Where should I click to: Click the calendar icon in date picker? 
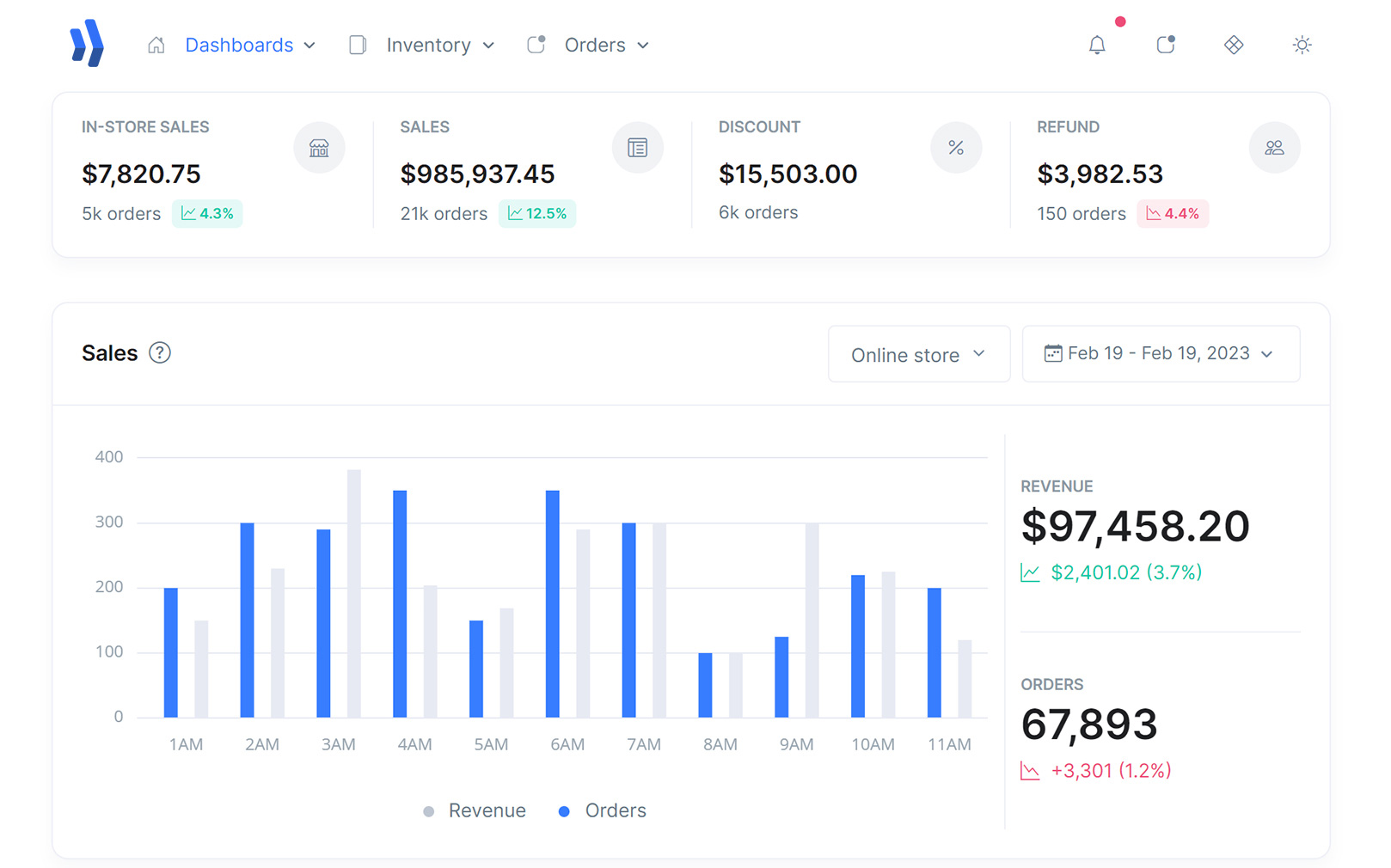1053,353
